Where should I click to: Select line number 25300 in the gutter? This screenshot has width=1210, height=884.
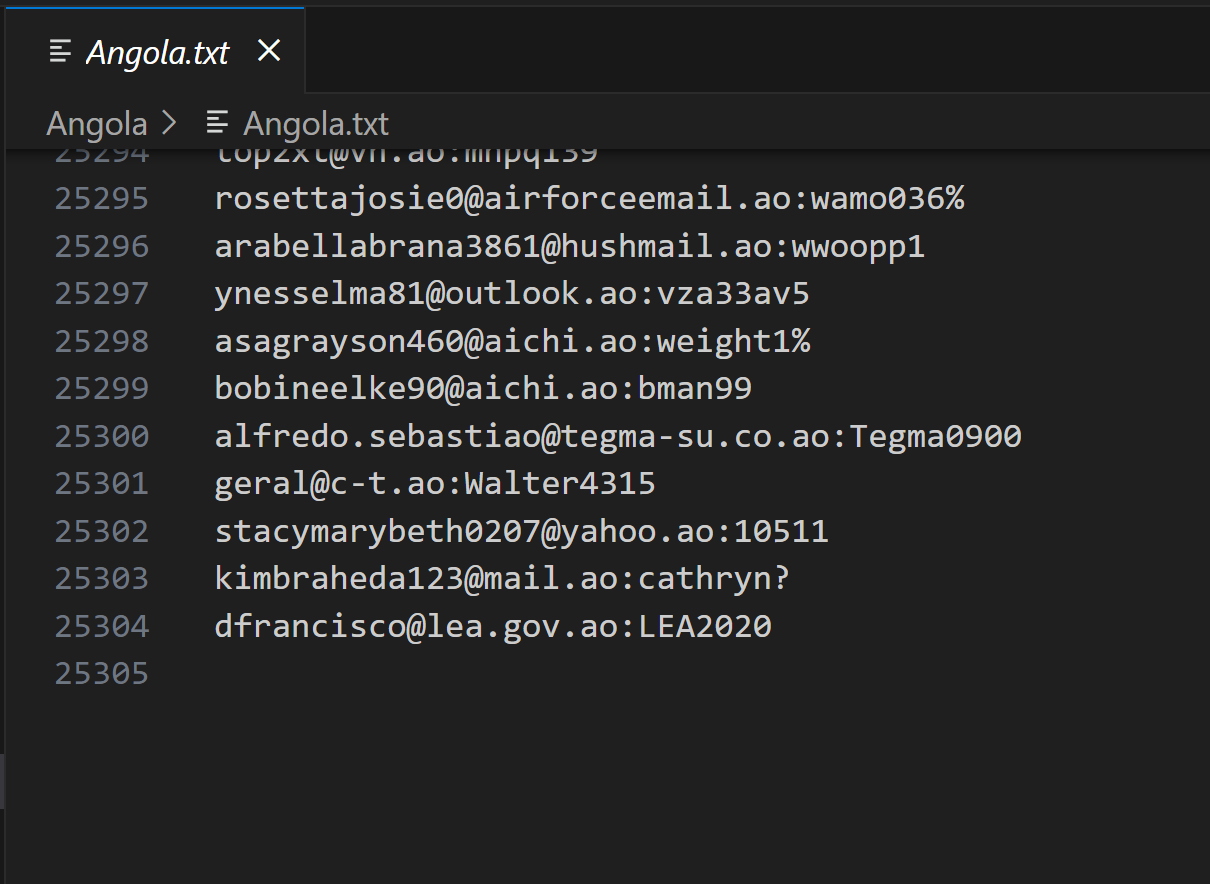point(102,436)
